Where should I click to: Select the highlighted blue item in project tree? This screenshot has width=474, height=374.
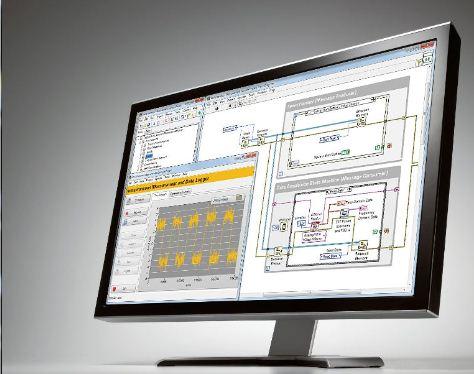(x=149, y=155)
